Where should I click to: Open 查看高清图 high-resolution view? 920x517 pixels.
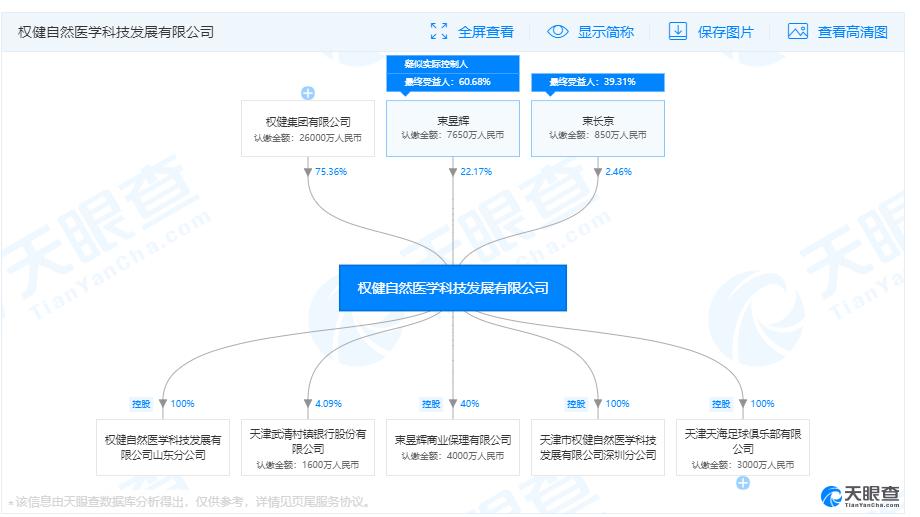pos(853,32)
